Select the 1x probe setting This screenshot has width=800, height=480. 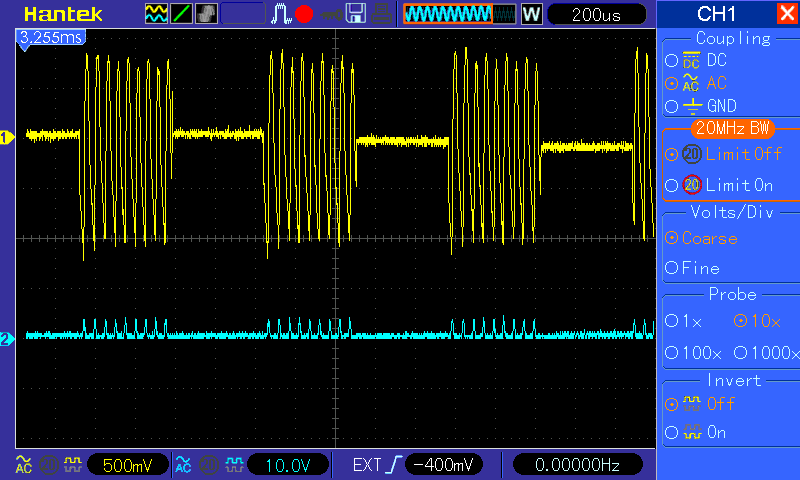click(x=684, y=321)
